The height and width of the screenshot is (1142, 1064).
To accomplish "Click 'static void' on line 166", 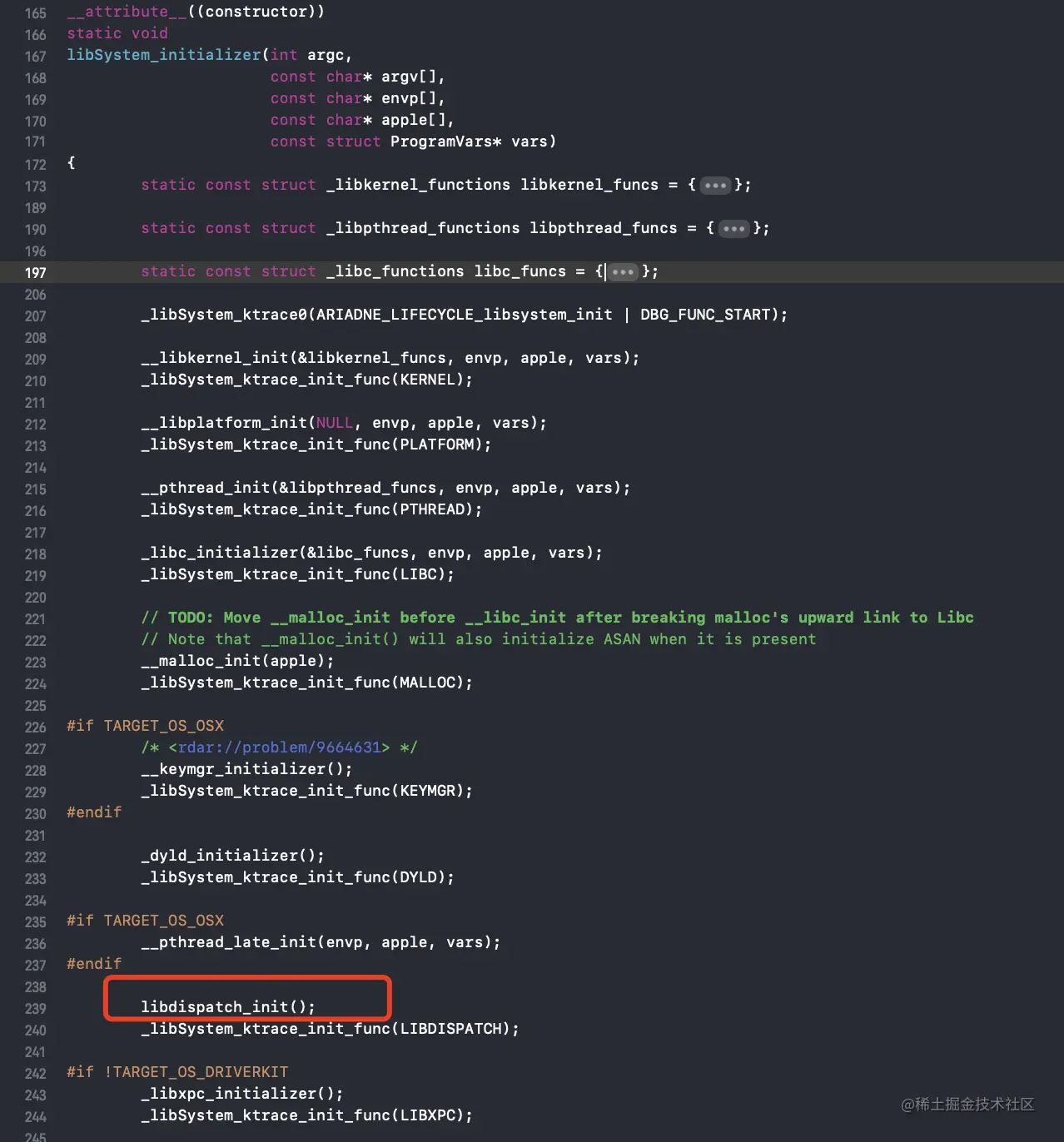I will click(x=117, y=33).
